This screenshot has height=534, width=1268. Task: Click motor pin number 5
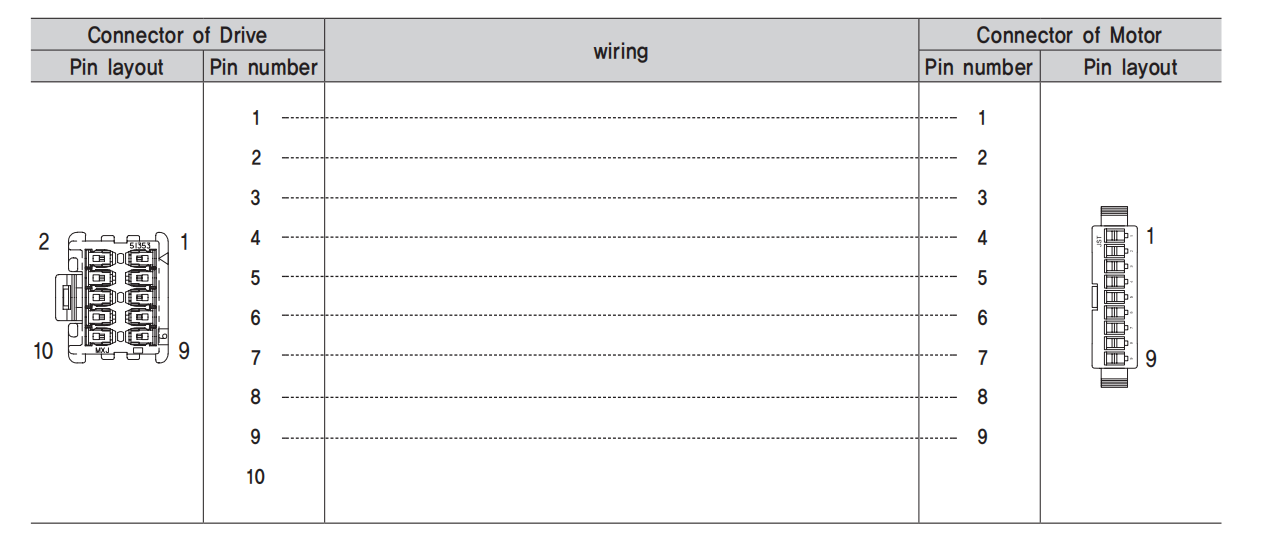(982, 278)
